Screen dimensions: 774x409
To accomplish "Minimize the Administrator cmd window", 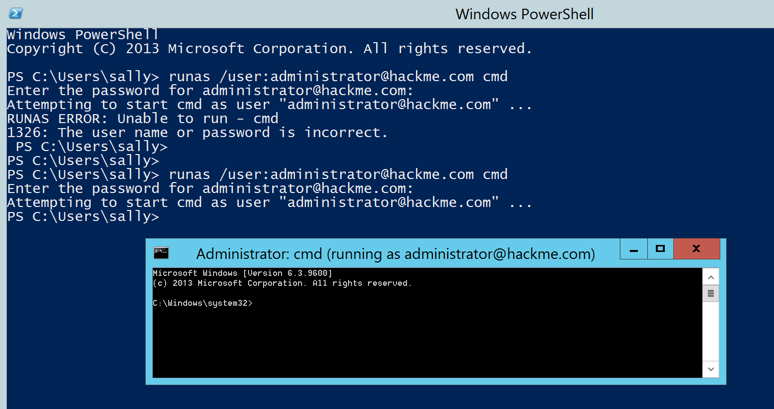I will [x=633, y=250].
